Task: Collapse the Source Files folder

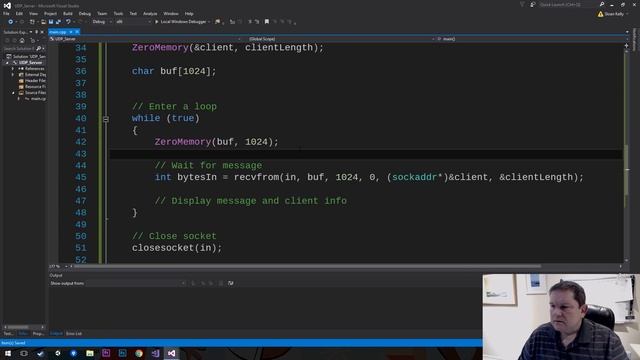Action: 13,93
